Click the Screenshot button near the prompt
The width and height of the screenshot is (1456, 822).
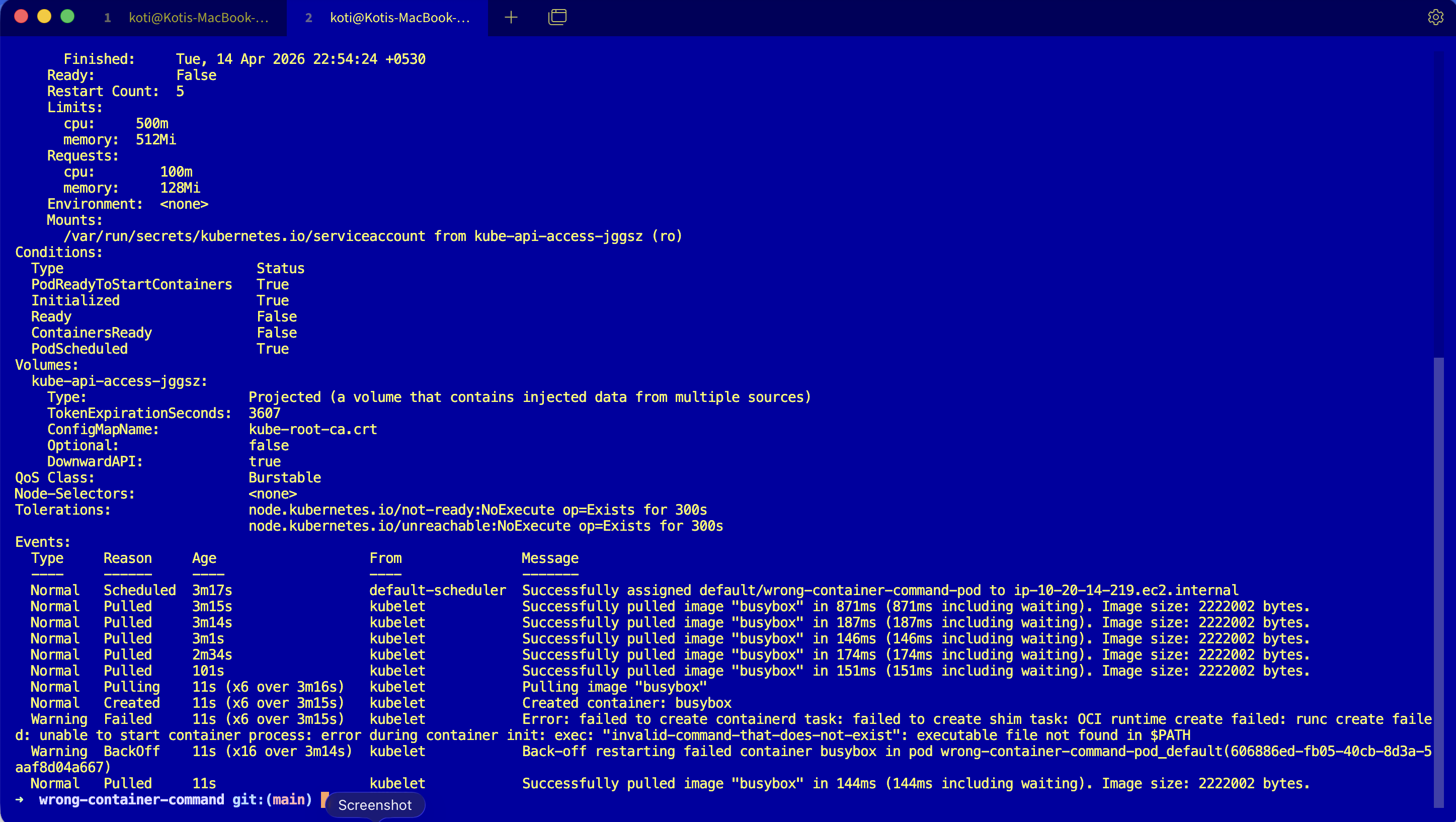[x=375, y=805]
